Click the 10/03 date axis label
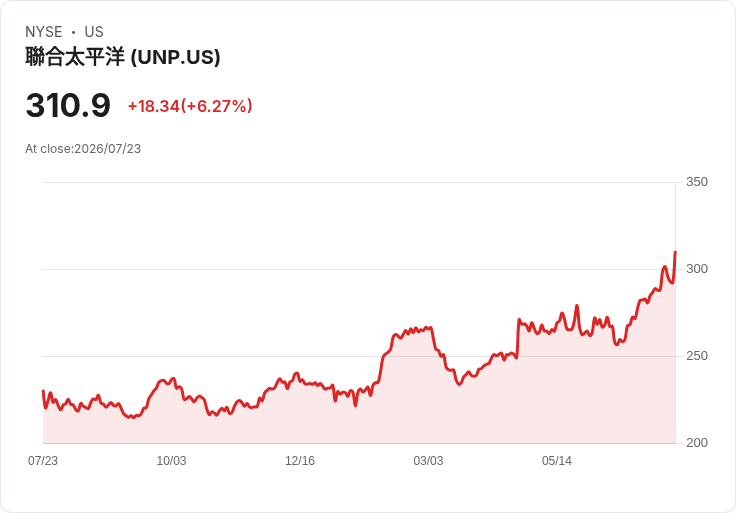The width and height of the screenshot is (736, 513). click(x=171, y=461)
